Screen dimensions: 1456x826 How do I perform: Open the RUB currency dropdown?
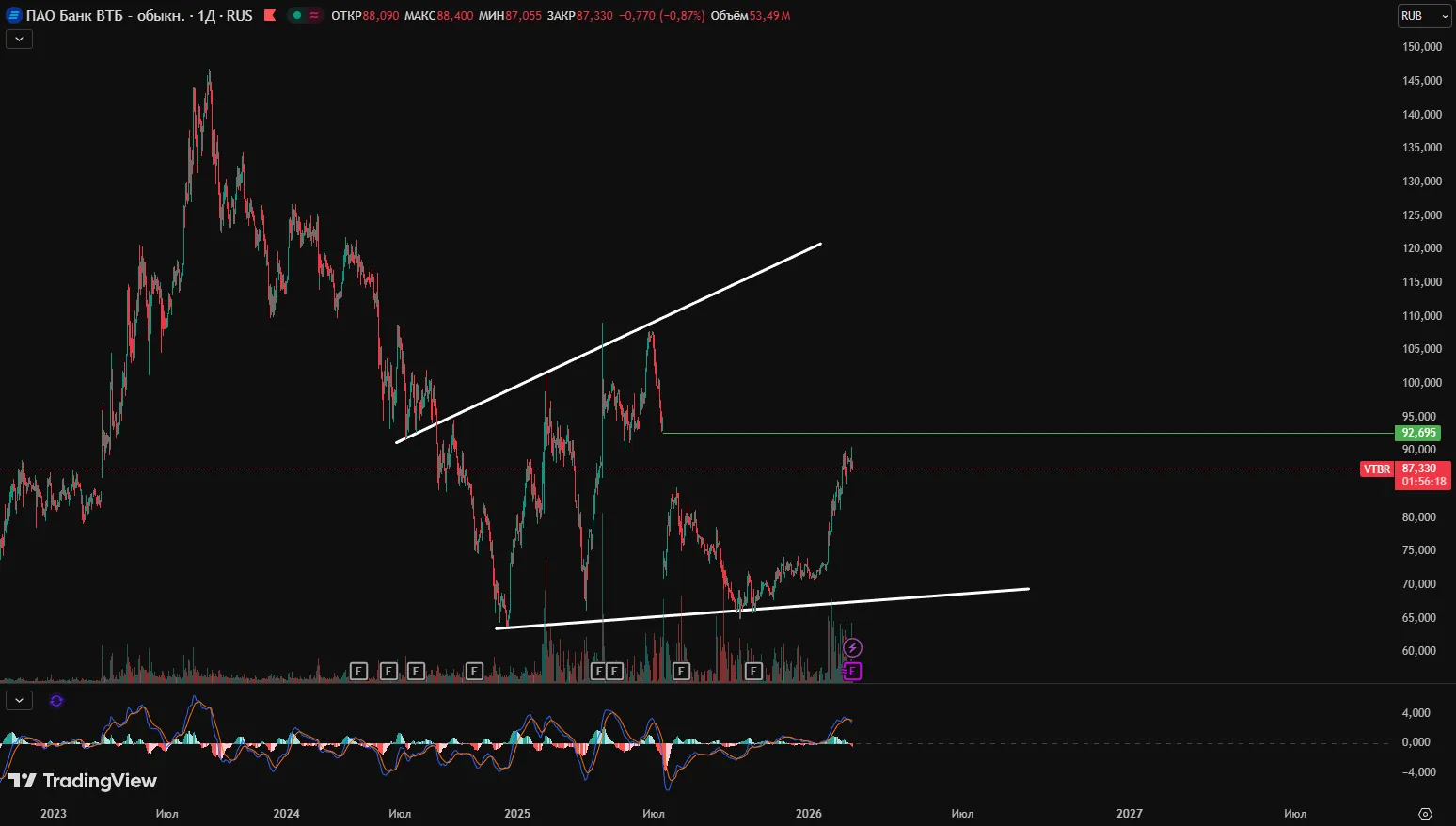pyautogui.click(x=1424, y=16)
